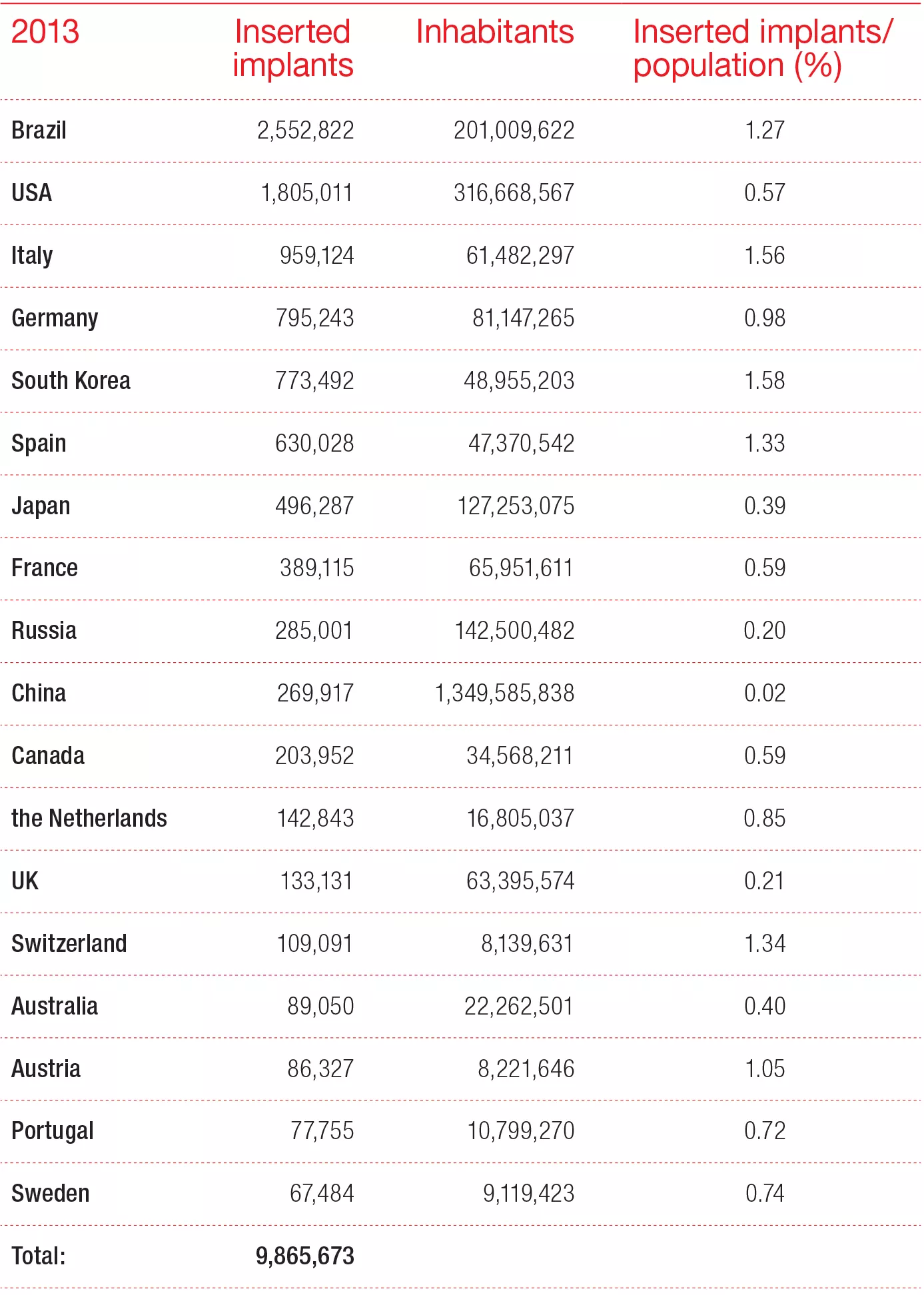924x1295 pixels.
Task: Click France's inhabitants value 65,951,611
Action: (x=521, y=568)
